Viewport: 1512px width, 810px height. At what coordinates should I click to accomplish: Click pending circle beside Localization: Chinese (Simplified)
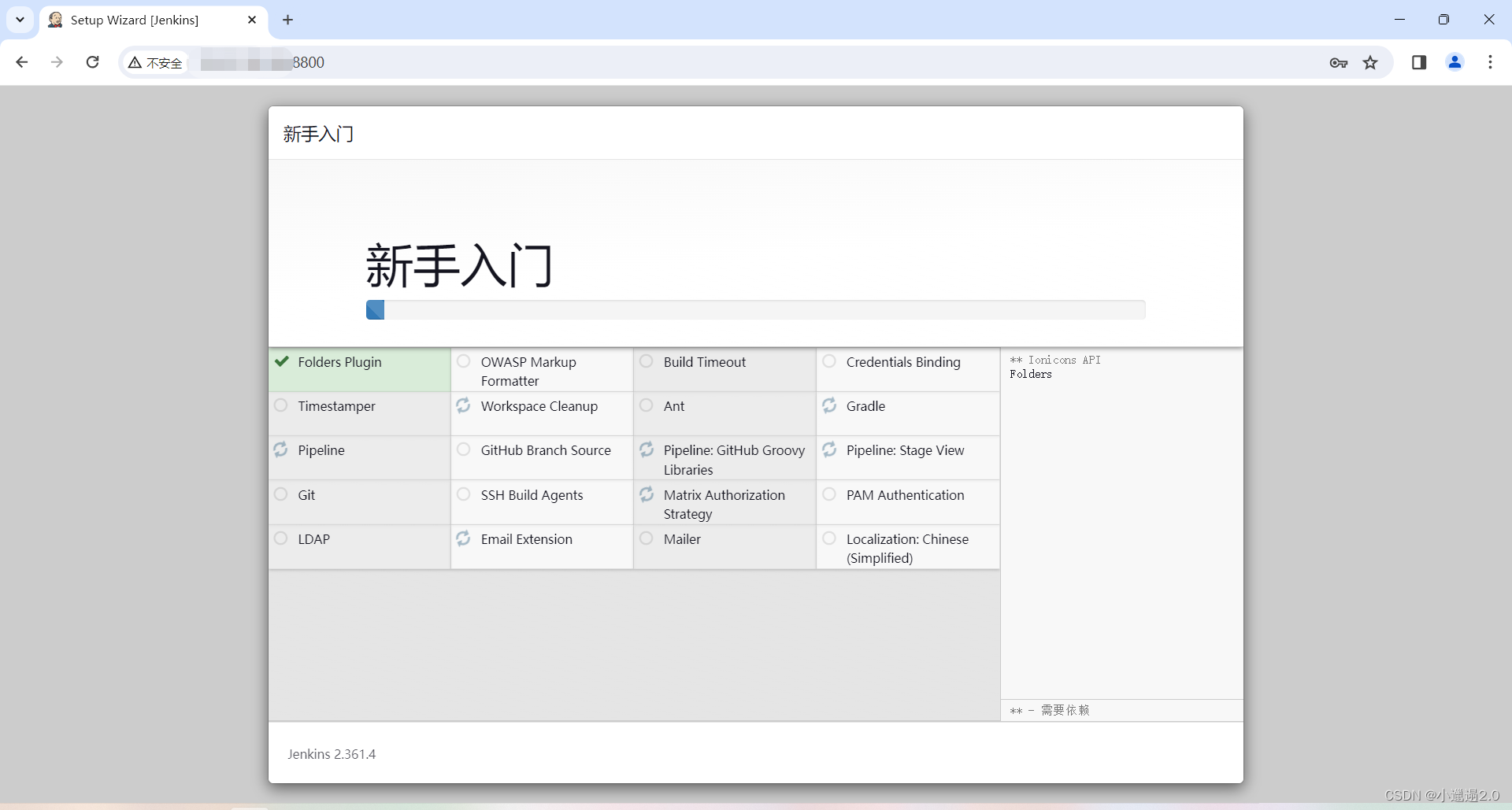[829, 538]
